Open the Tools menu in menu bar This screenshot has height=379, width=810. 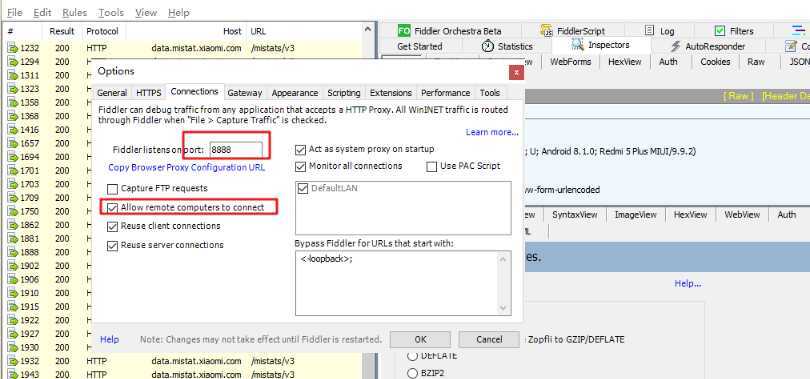[x=111, y=12]
